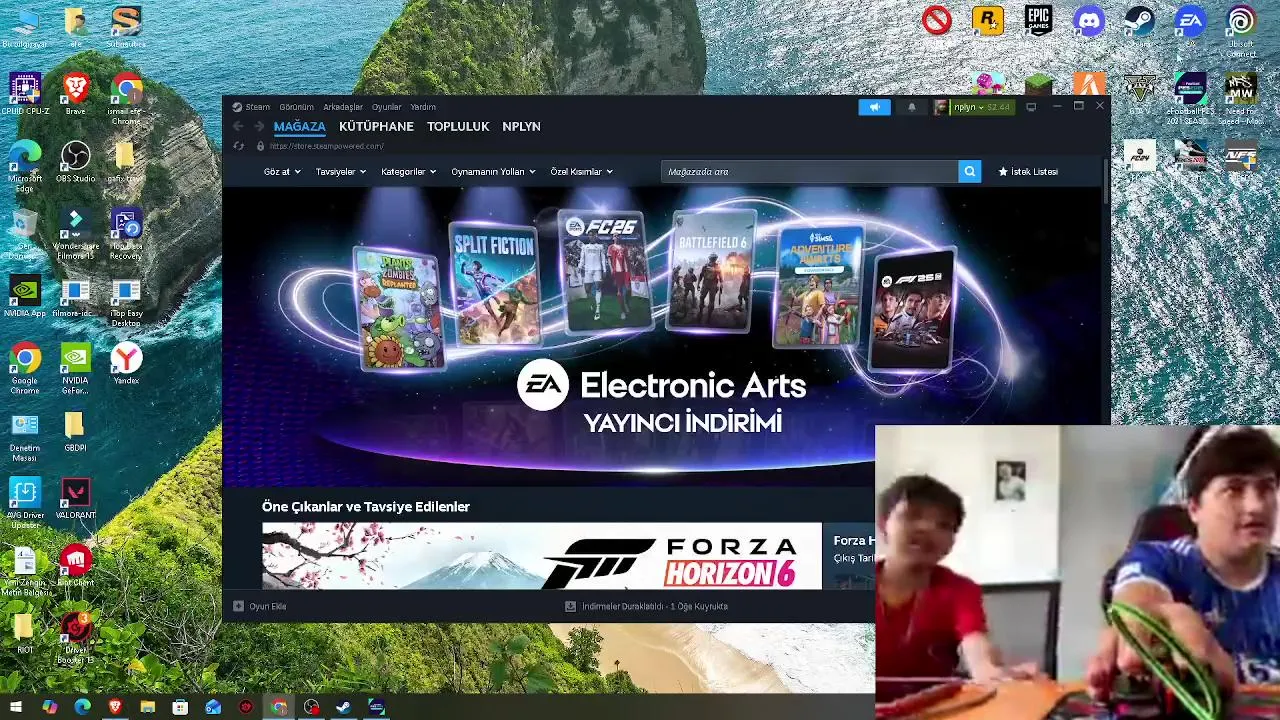Screen dimensions: 1280x720
Task: Open the Oyunlar menu
Action: pyautogui.click(x=386, y=107)
